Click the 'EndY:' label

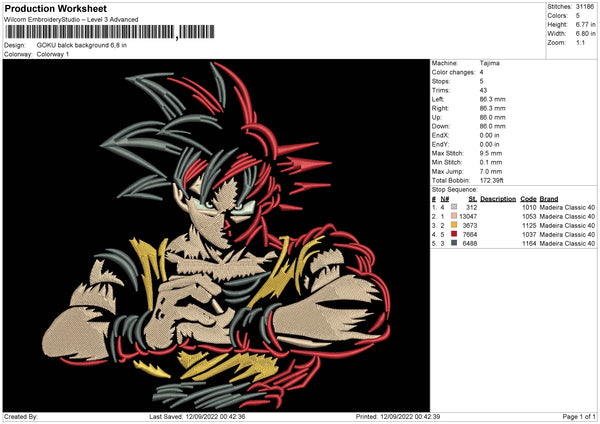pyautogui.click(x=440, y=144)
